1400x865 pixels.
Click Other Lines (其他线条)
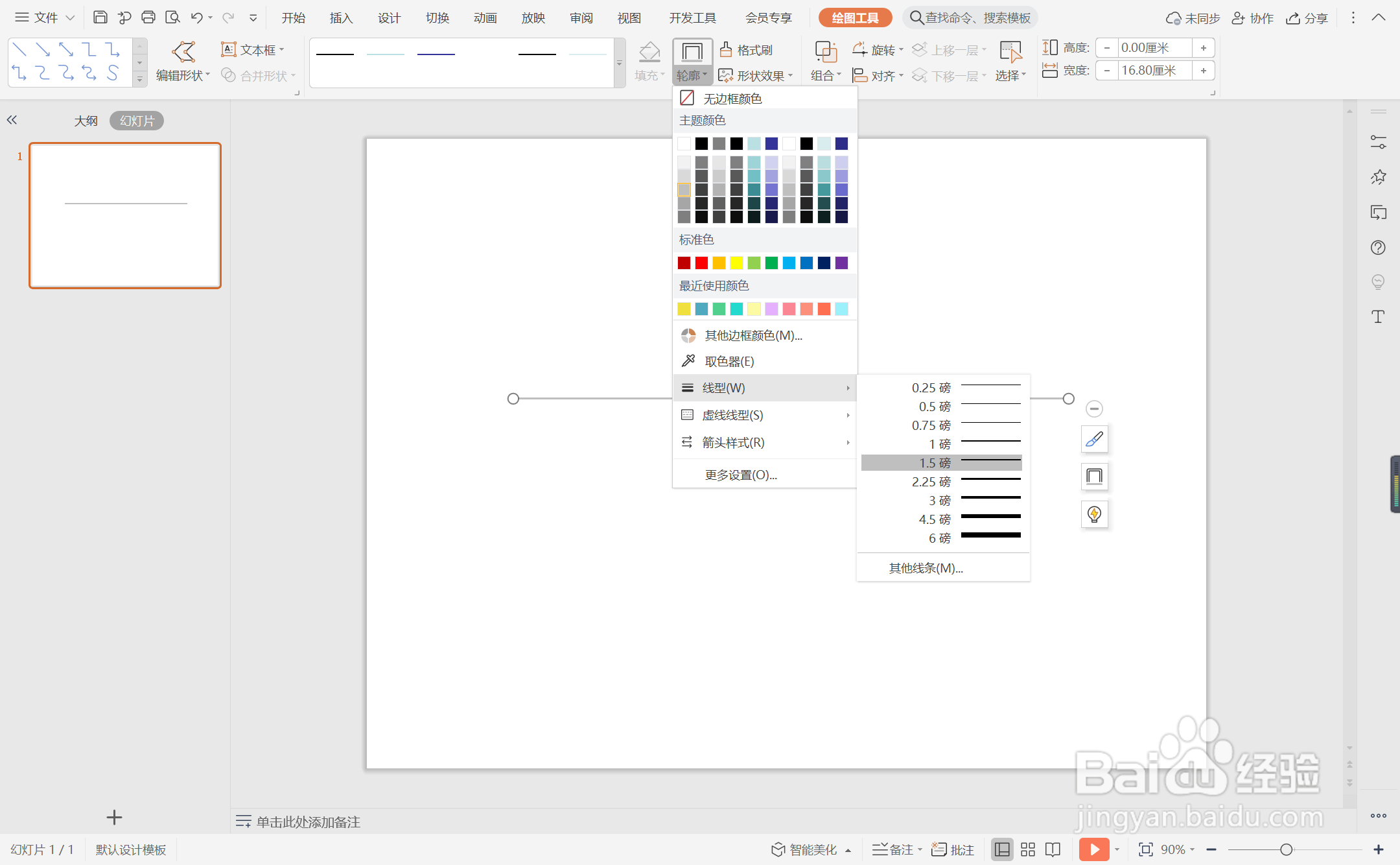[942, 568]
